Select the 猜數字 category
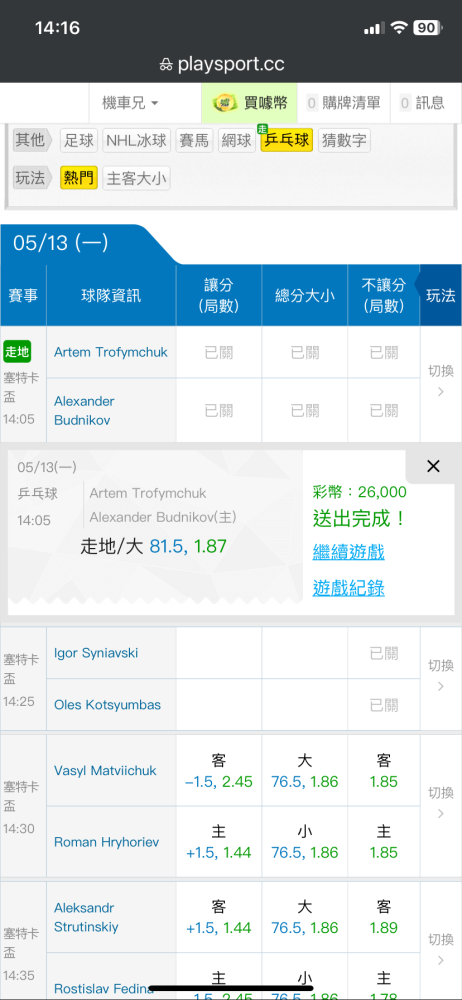Image resolution: width=462 pixels, height=1000 pixels. [344, 140]
